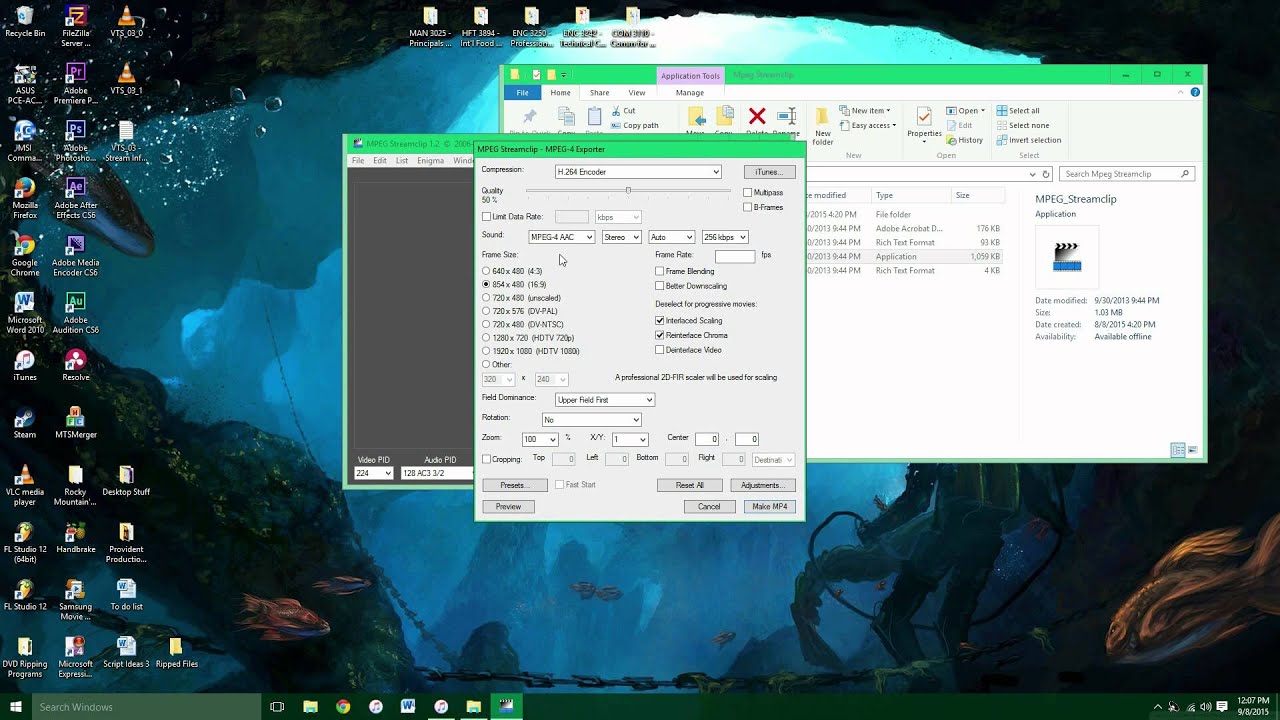Select the Handbrake desktop icon
The image size is (1280, 720).
75,537
